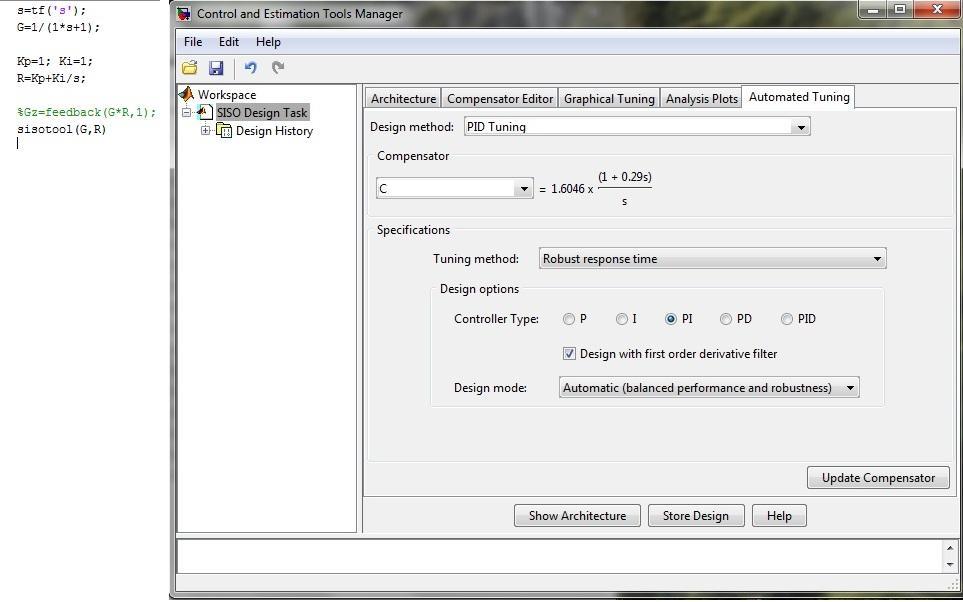Click the Update Compensator button
Screen dimensions: 963x602
point(878,478)
